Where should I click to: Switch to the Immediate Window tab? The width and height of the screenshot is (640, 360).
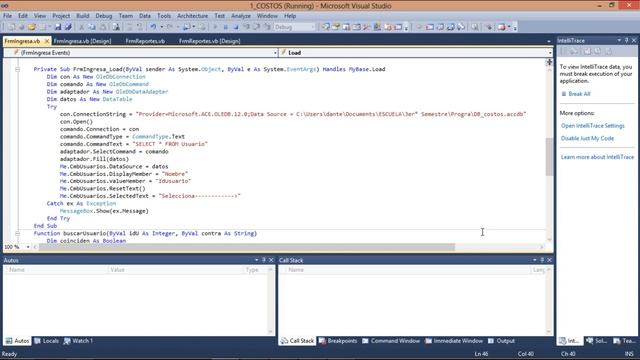[453, 341]
